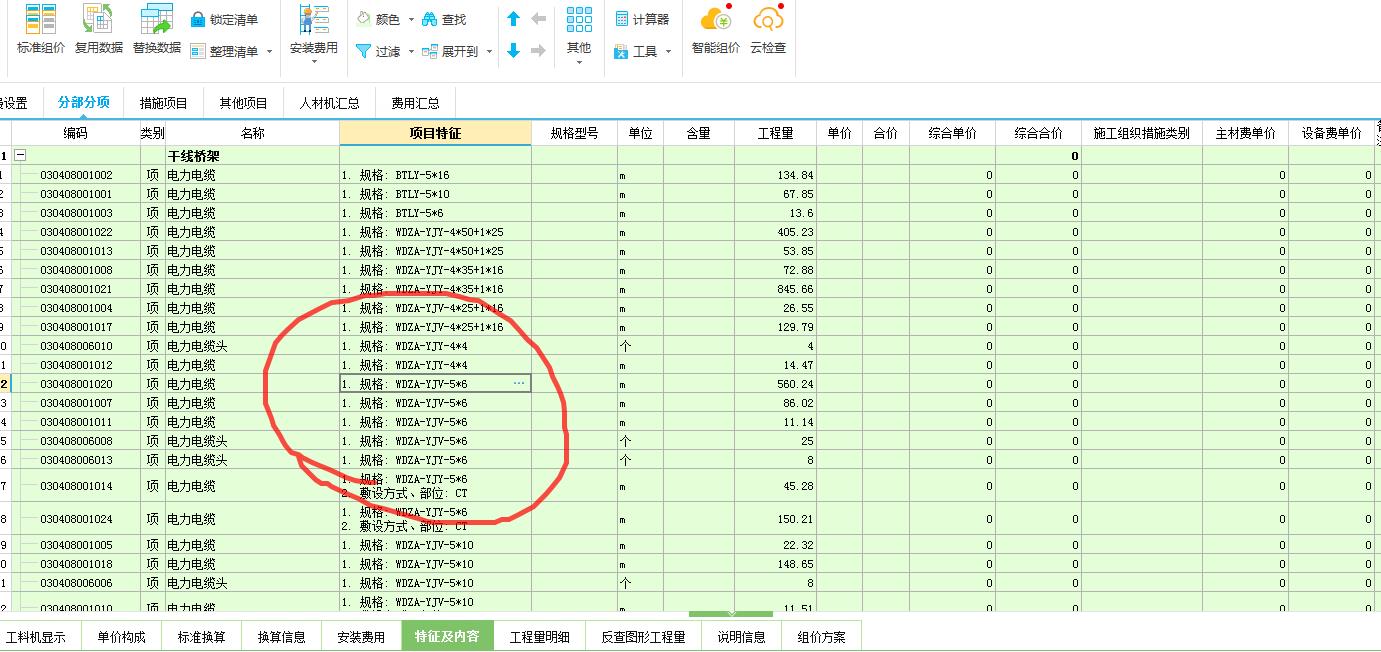Switch to the 其他项目 tab
This screenshot has height=652, width=1381.
244,103
